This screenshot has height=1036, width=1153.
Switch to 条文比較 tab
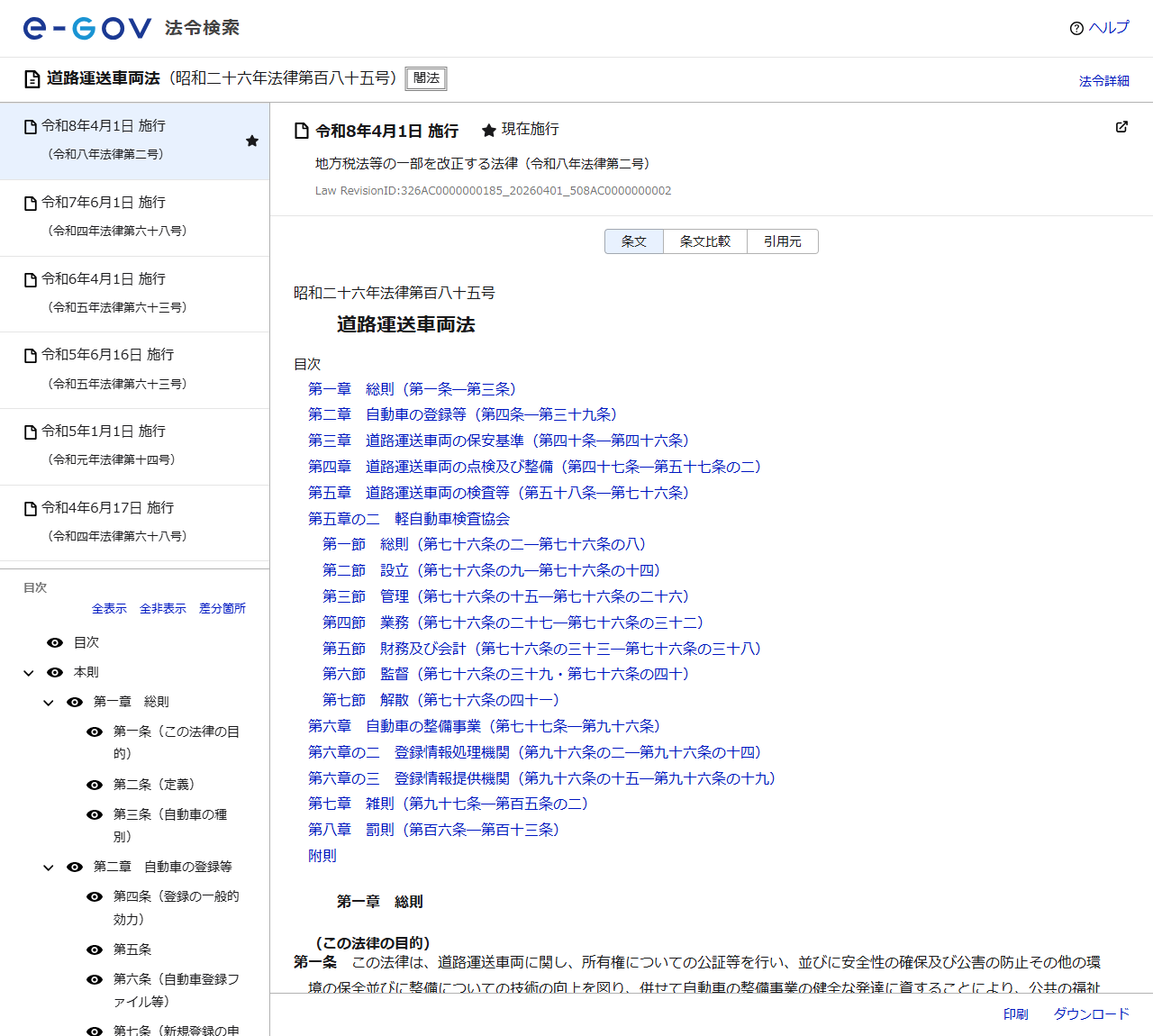705,241
